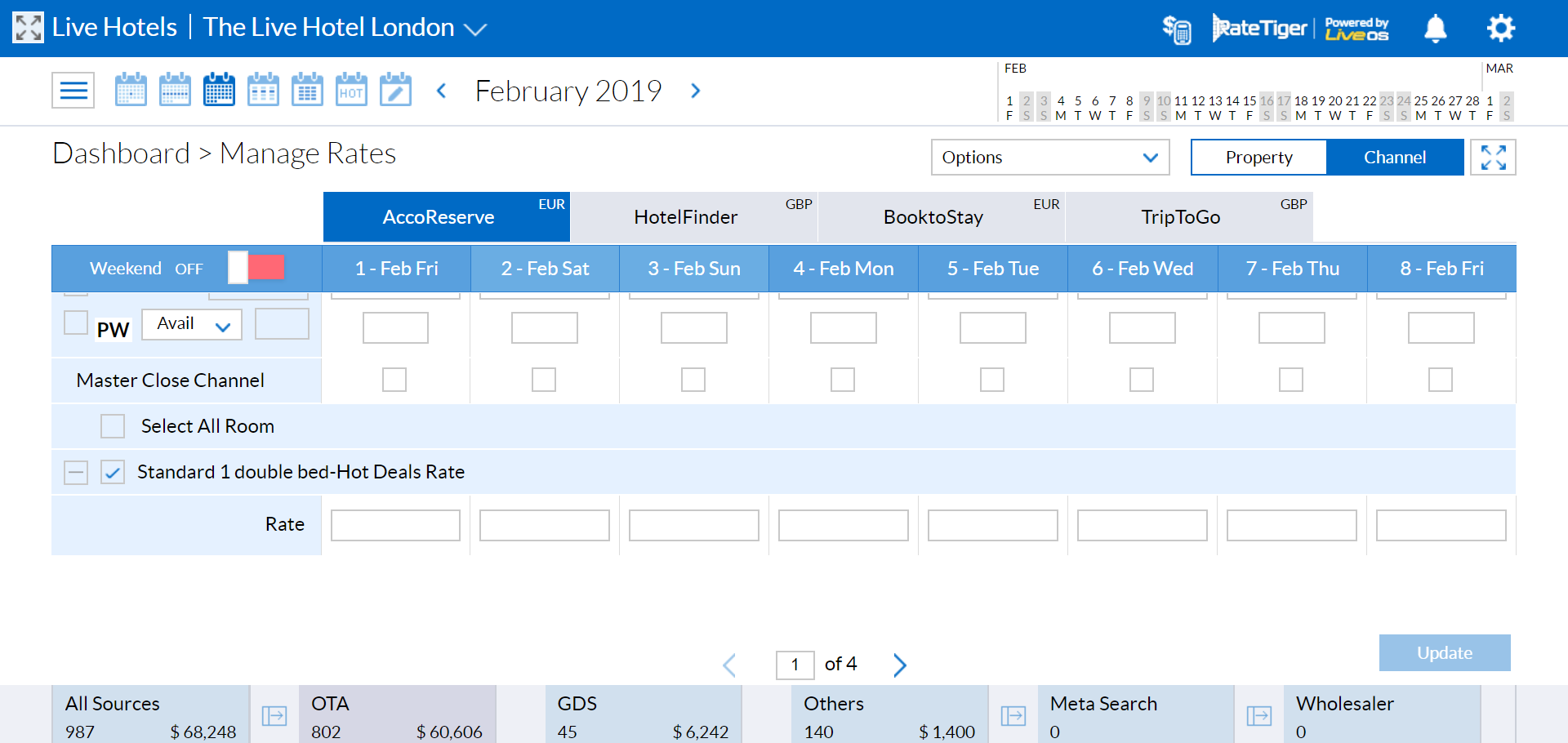Open the hamburger menu
1568x743 pixels.
[x=73, y=90]
